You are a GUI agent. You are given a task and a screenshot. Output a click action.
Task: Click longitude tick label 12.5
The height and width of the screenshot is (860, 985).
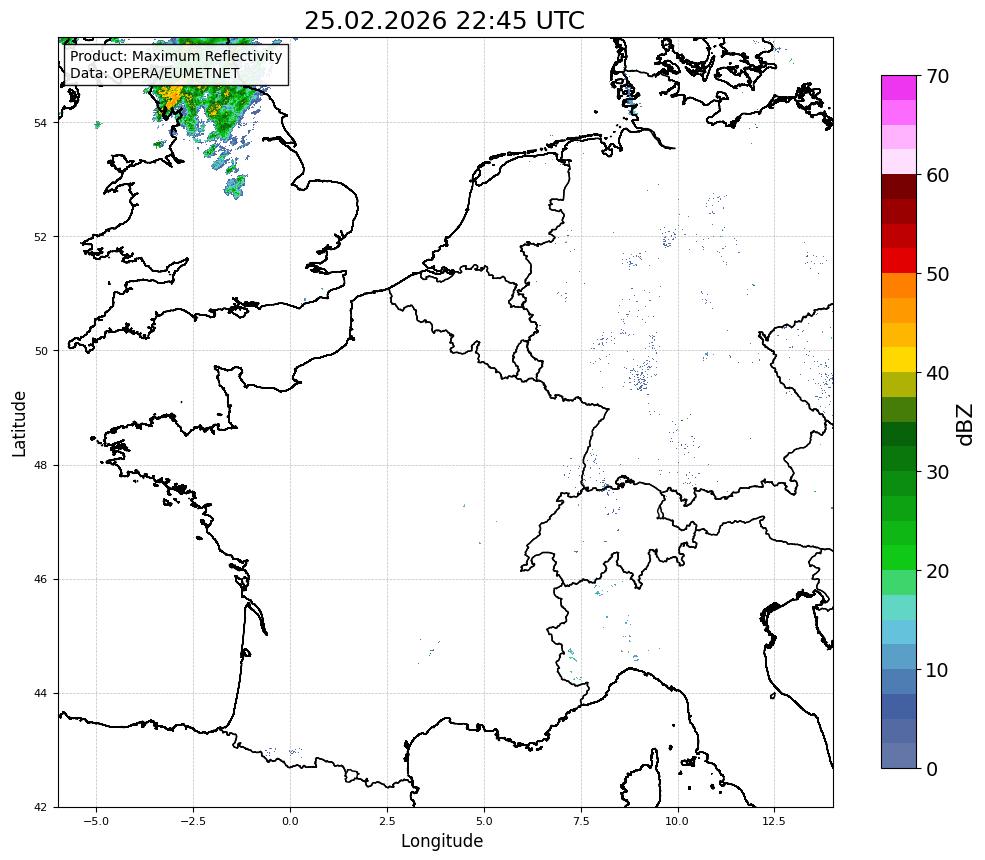[774, 821]
